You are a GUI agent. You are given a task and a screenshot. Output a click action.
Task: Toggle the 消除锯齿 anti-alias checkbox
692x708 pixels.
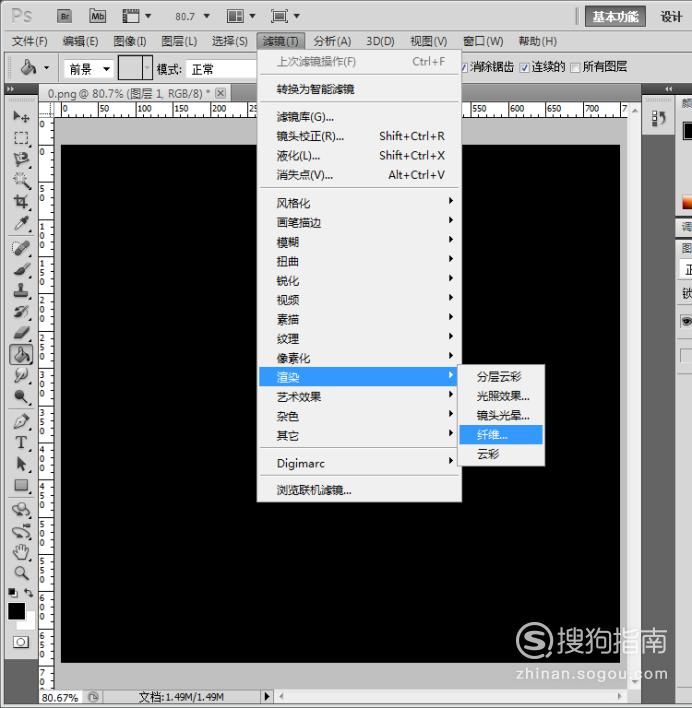[464, 68]
